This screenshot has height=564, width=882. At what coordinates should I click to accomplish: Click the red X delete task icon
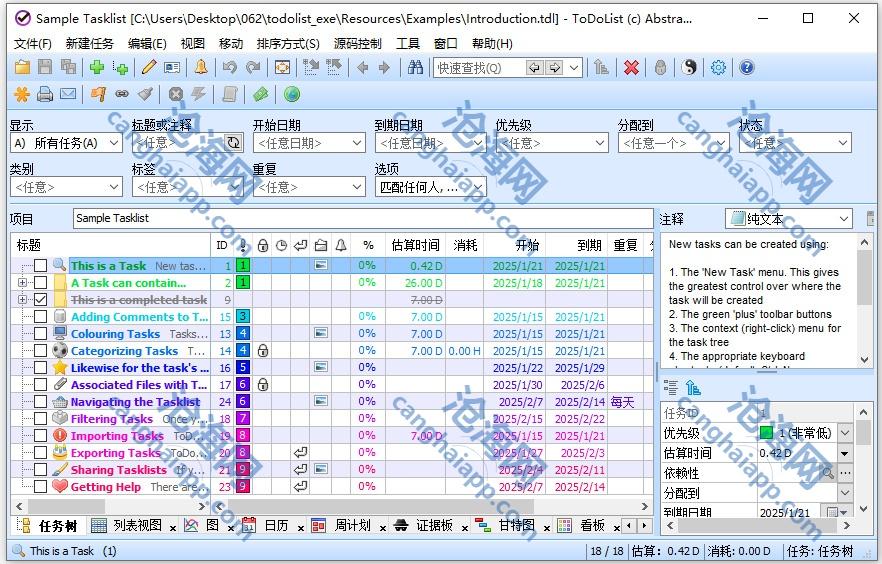631,68
